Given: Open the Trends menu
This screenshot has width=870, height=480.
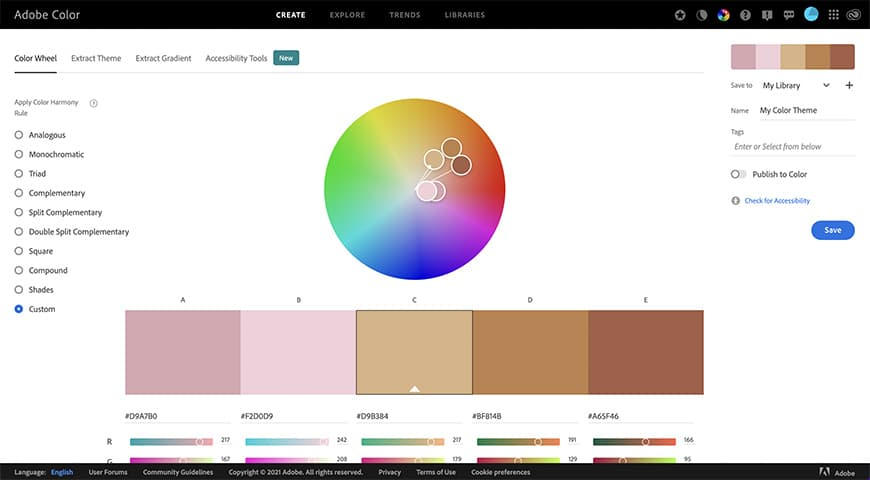Looking at the screenshot, I should (x=404, y=15).
